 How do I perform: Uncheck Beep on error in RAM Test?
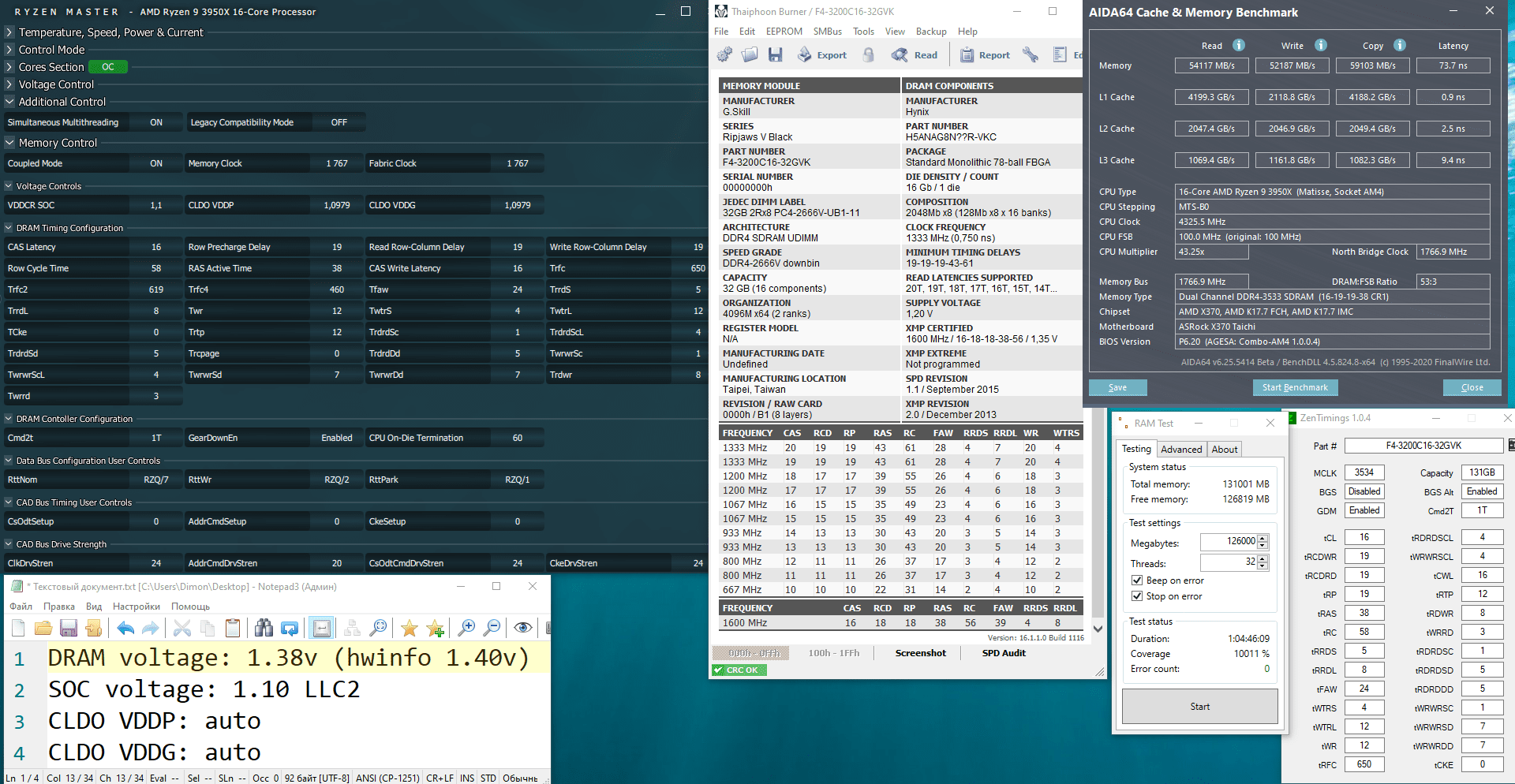(1137, 581)
